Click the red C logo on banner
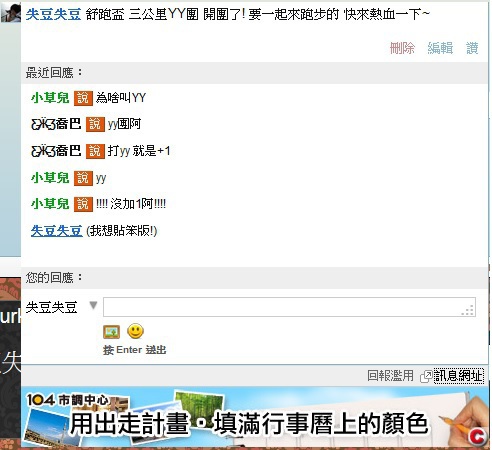 click(x=477, y=436)
